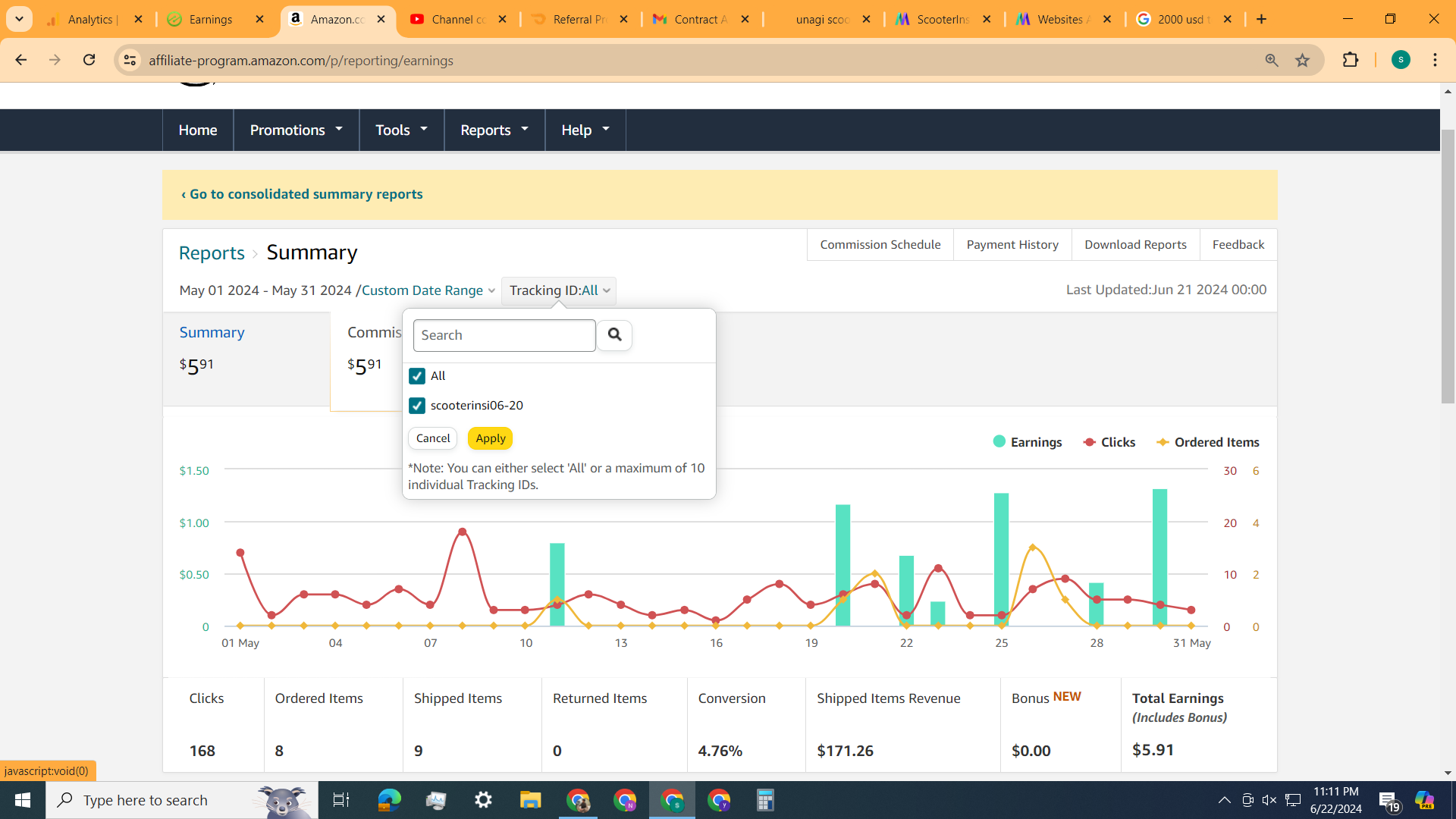This screenshot has height=819, width=1456.
Task: Expand the Reports menu
Action: (x=494, y=130)
